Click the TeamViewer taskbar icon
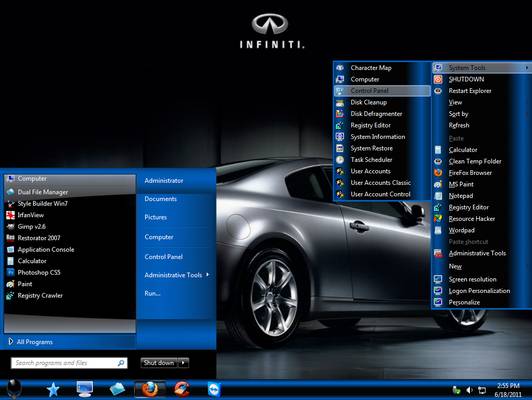This screenshot has height=400, width=532. point(214,389)
